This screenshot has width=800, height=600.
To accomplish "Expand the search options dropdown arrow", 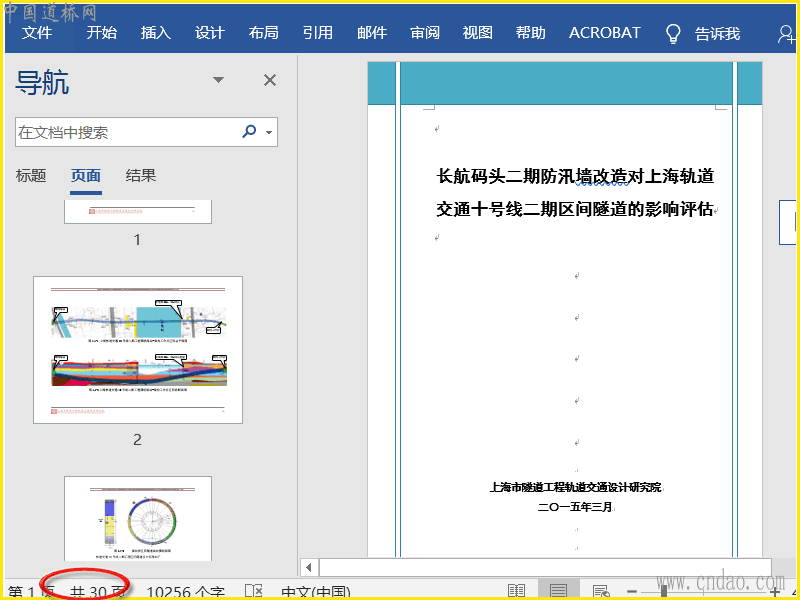I will [x=269, y=133].
